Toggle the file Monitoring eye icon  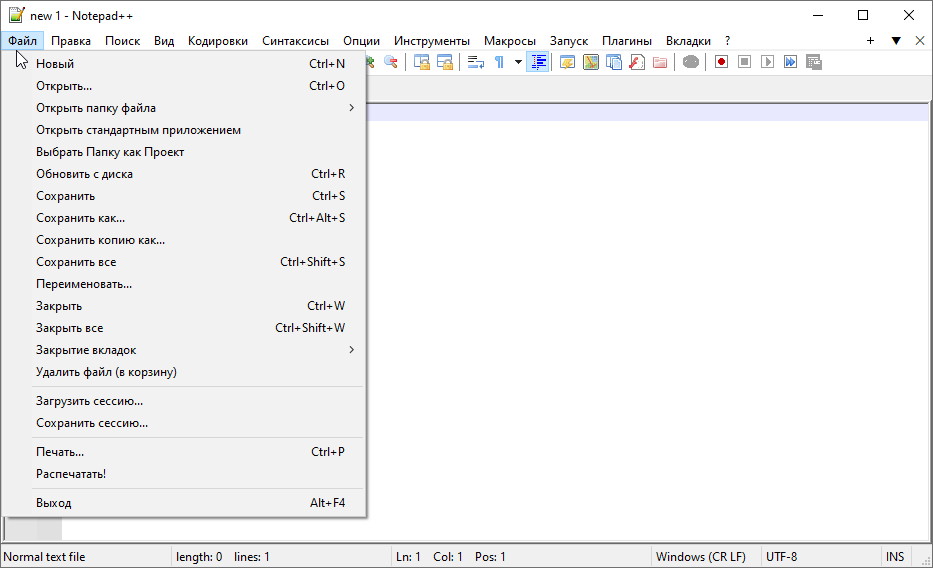coord(691,62)
